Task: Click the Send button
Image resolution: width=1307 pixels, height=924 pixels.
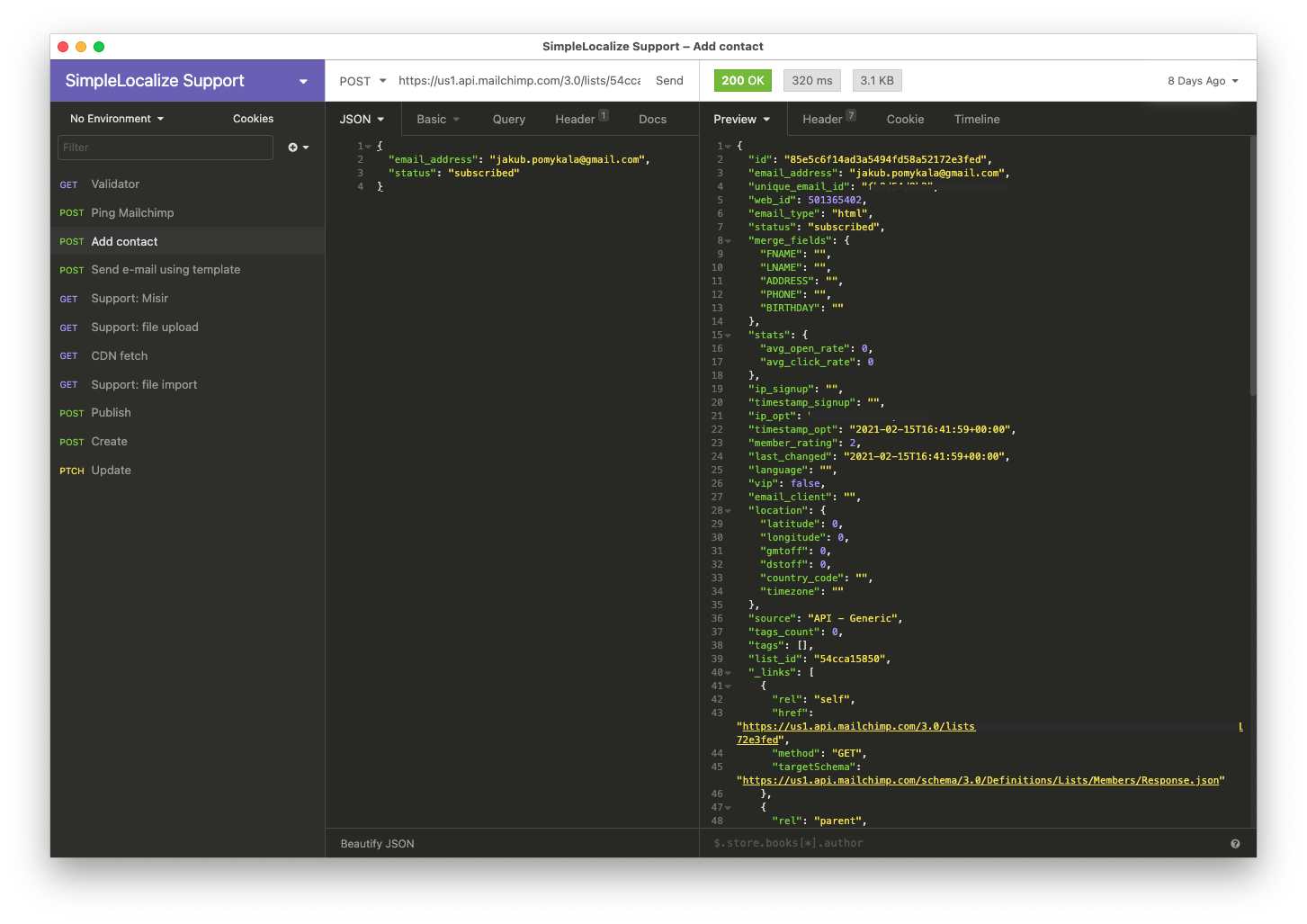Action: click(669, 81)
